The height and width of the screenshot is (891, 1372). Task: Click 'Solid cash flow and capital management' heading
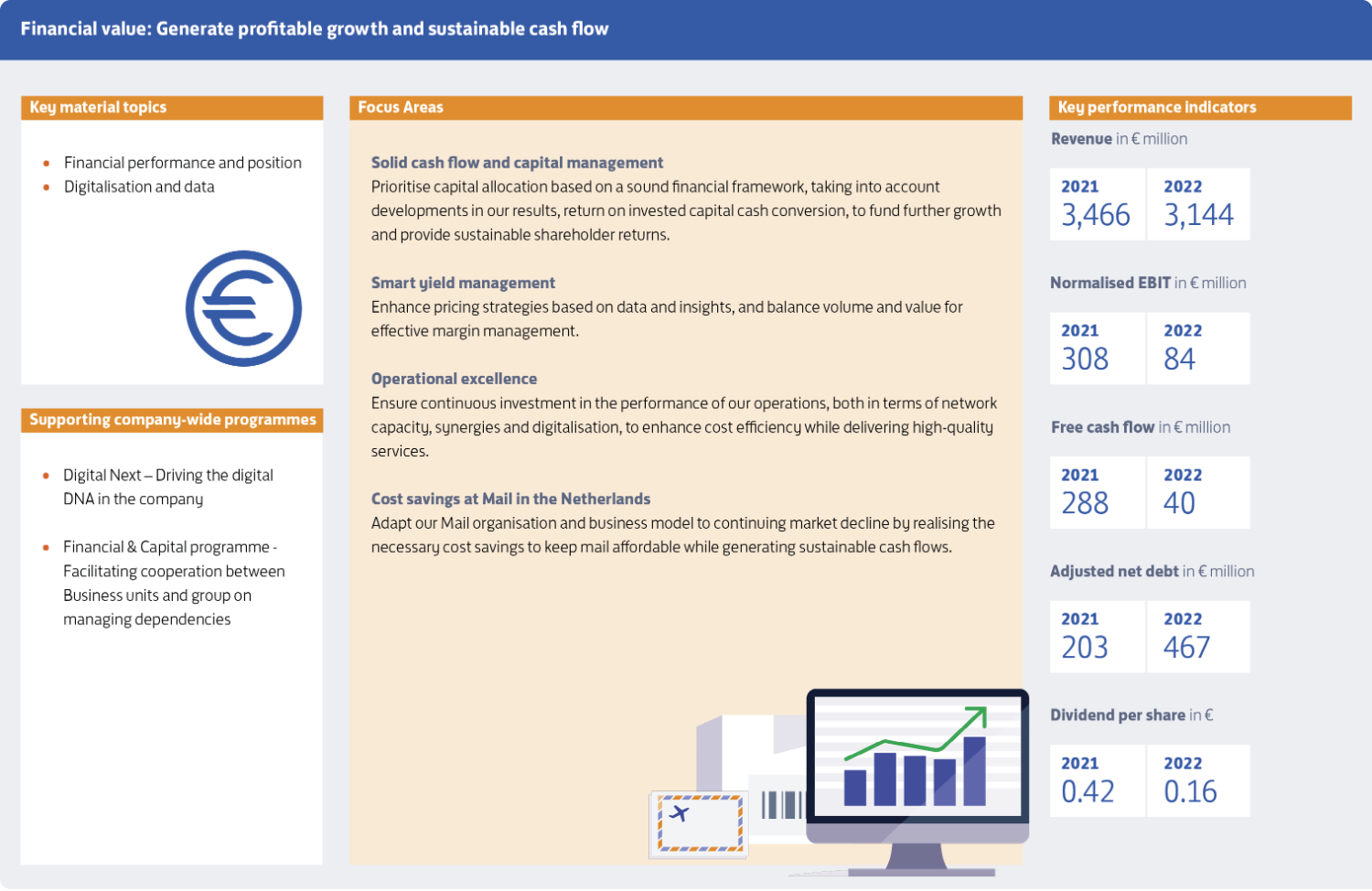[x=517, y=163]
